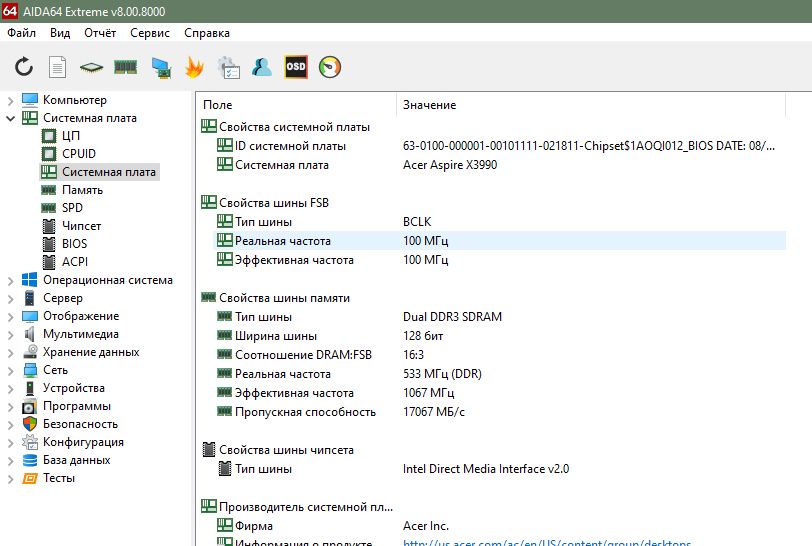Screen dimensions: 812x546
Task: Open the memory module benchmark toolbar icon
Action: click(x=125, y=67)
